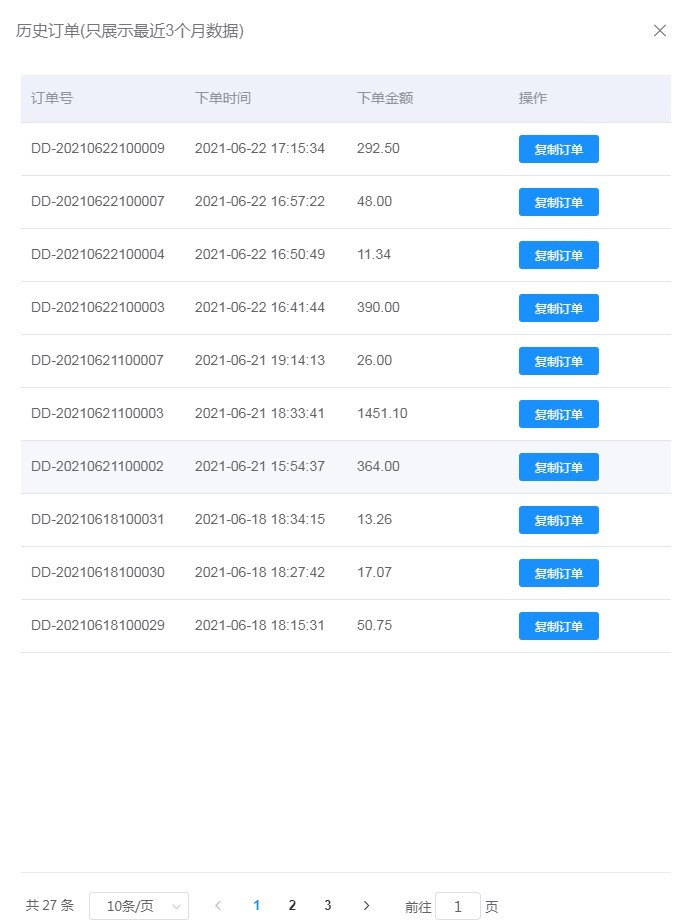Copy order DD-20210618100029
The width and height of the screenshot is (696, 924).
[558, 626]
